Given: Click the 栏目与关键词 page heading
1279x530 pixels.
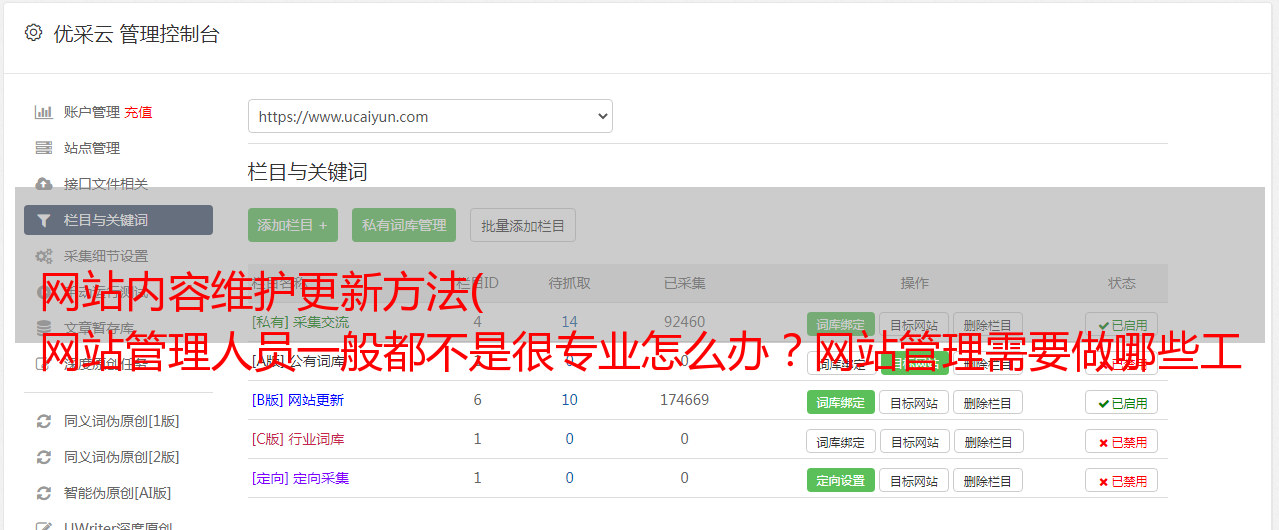Looking at the screenshot, I should pyautogui.click(x=308, y=172).
